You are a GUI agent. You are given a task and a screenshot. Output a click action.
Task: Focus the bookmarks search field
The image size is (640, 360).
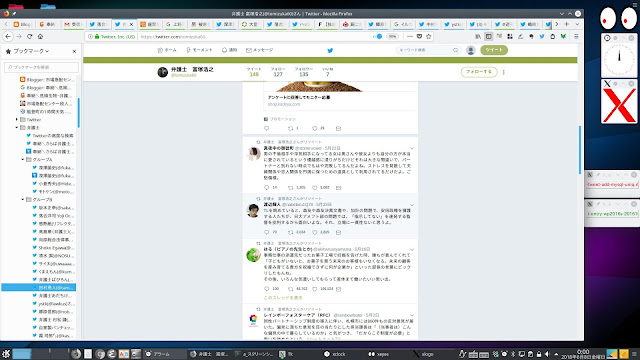click(41, 67)
